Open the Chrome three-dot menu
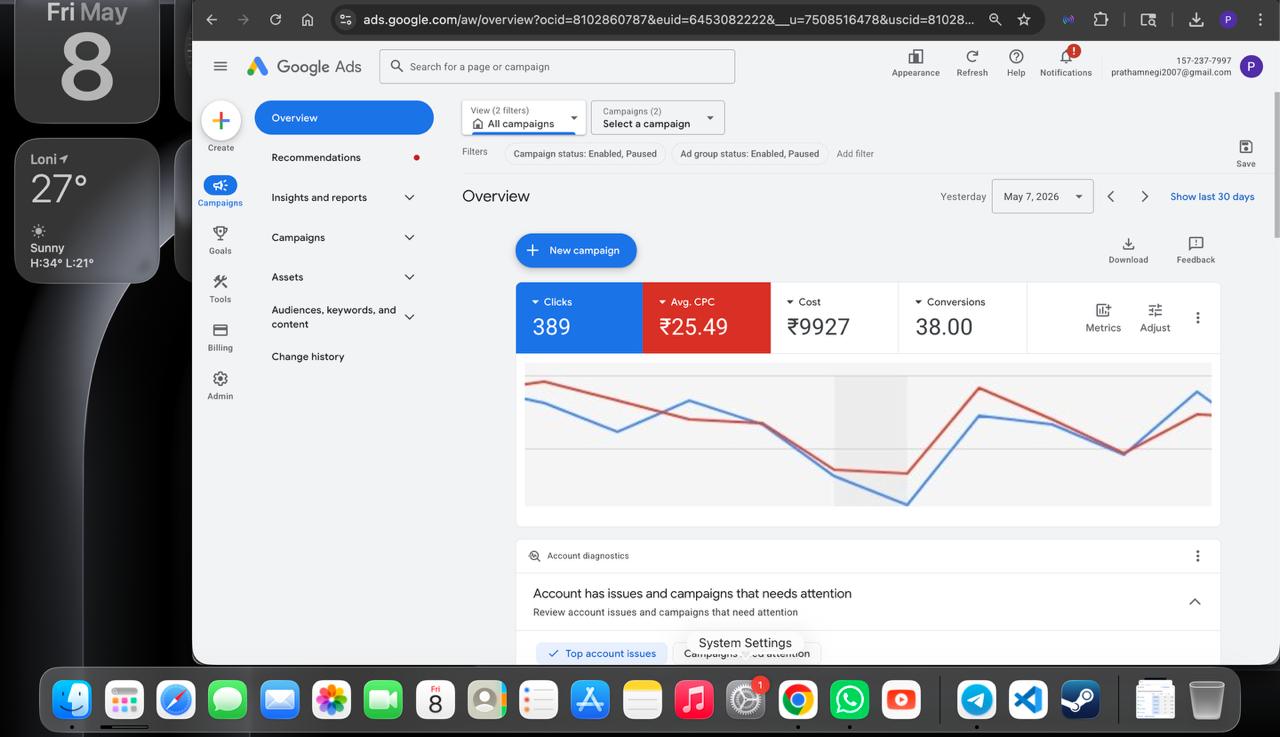 pyautogui.click(x=1259, y=19)
